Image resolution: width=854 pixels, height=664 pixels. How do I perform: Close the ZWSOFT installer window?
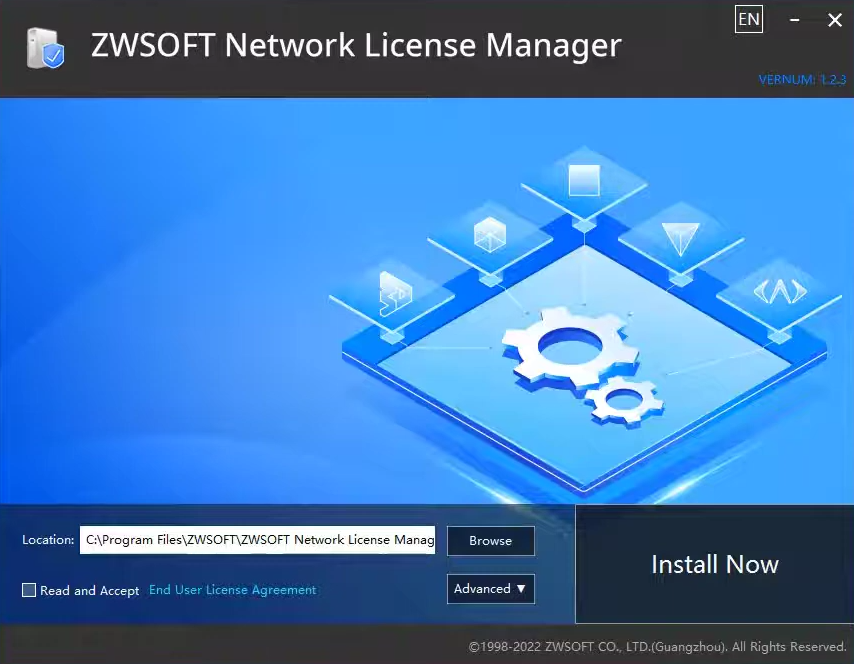point(834,21)
